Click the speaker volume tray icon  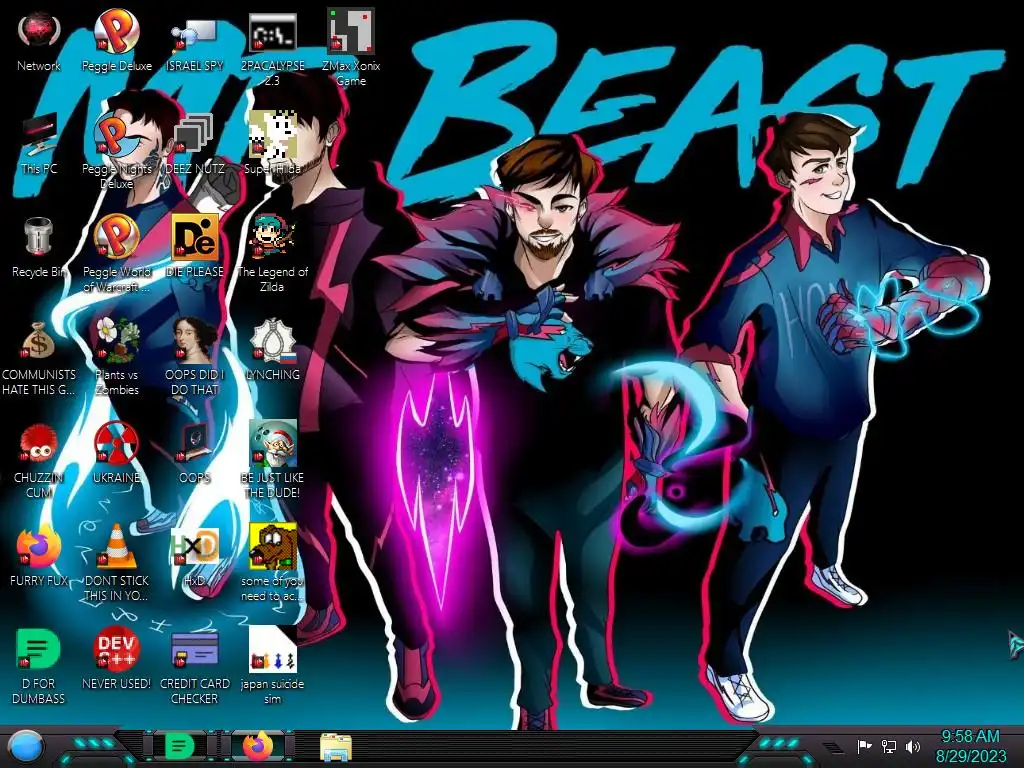912,746
